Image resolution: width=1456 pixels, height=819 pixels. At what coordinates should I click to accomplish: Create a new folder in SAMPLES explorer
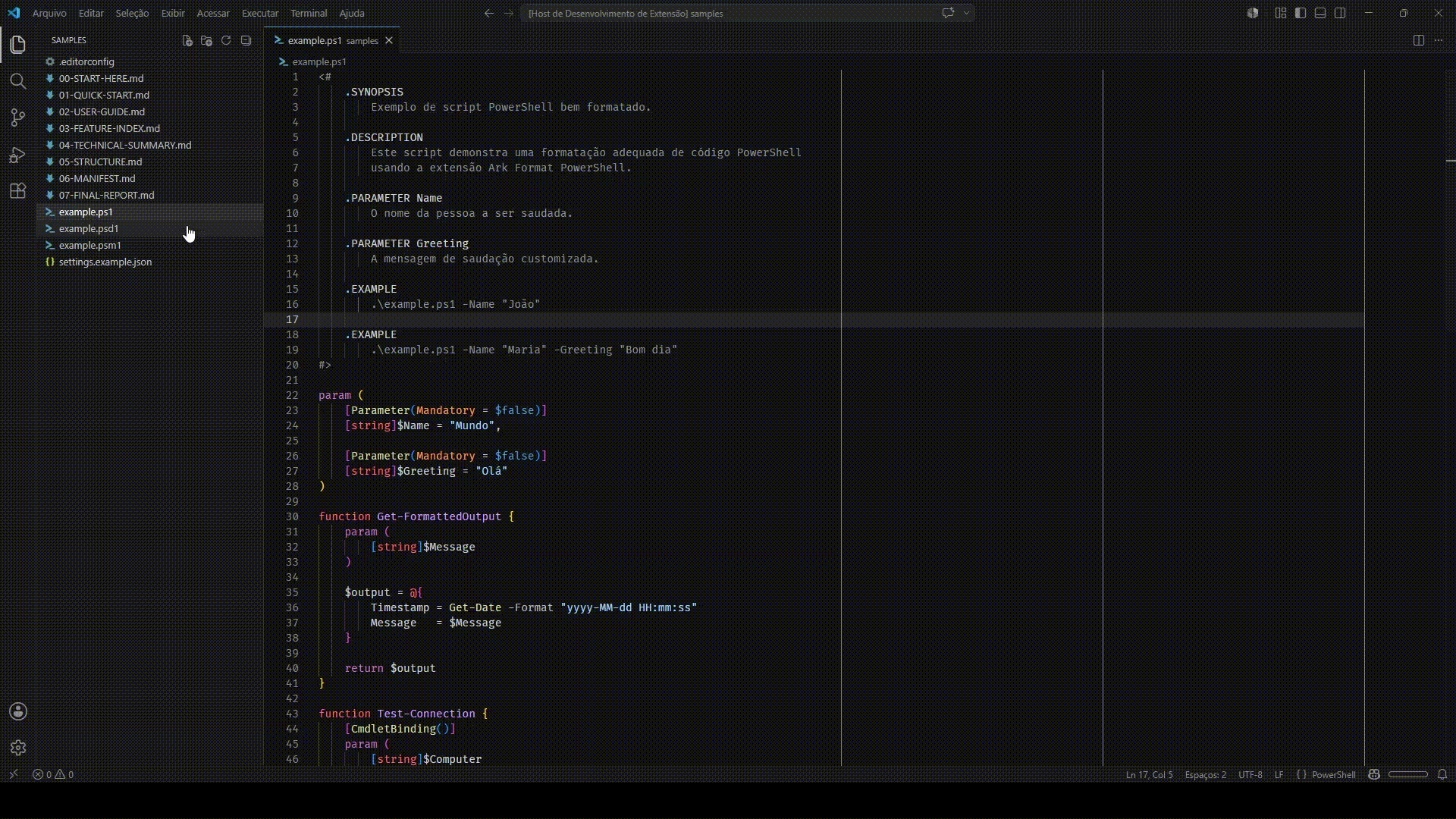pos(206,40)
